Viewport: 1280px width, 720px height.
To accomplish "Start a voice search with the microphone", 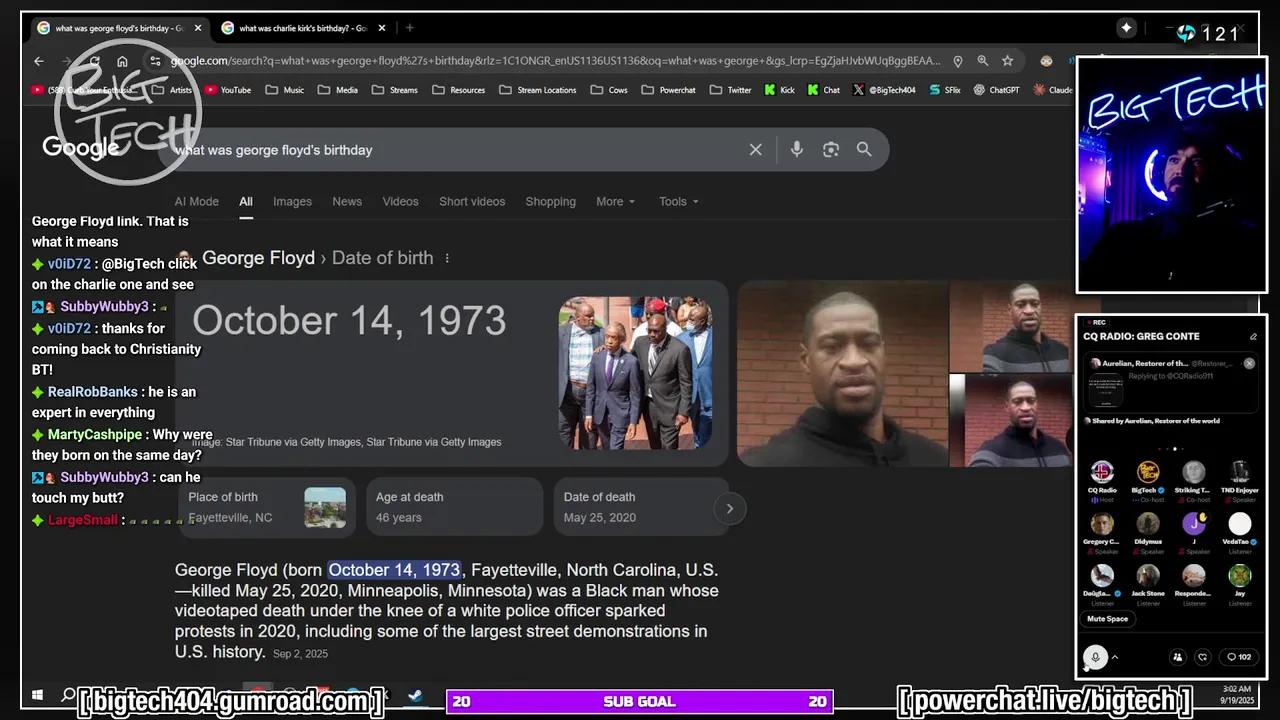I will (797, 150).
